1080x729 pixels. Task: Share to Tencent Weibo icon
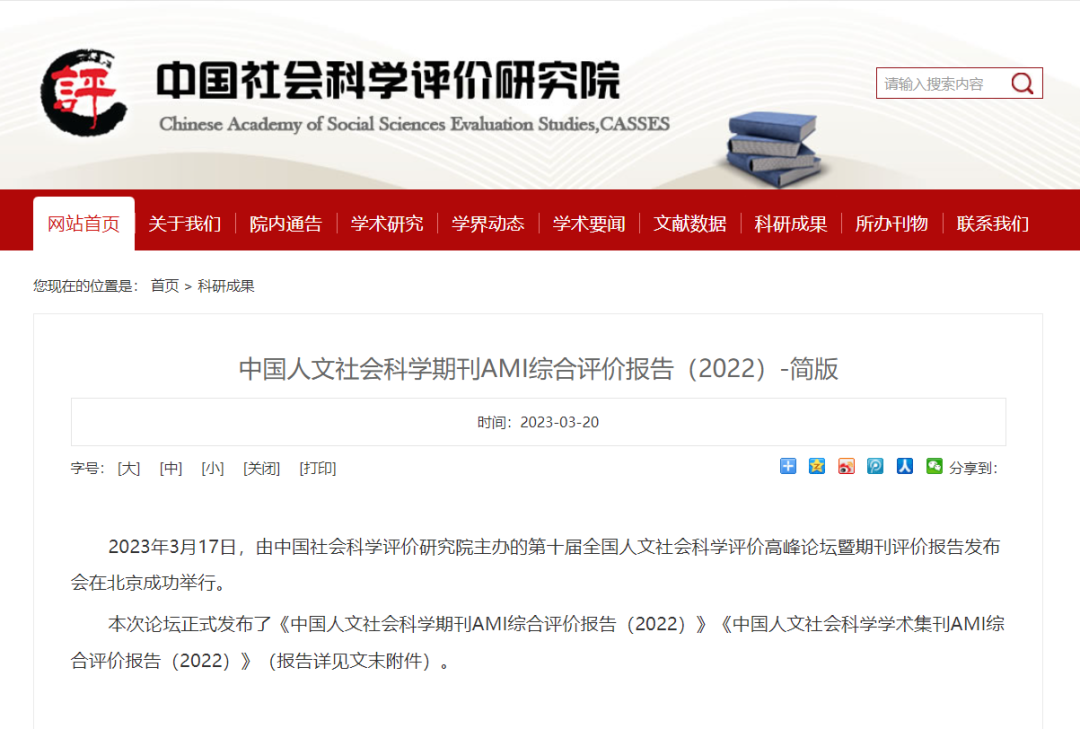click(x=875, y=466)
